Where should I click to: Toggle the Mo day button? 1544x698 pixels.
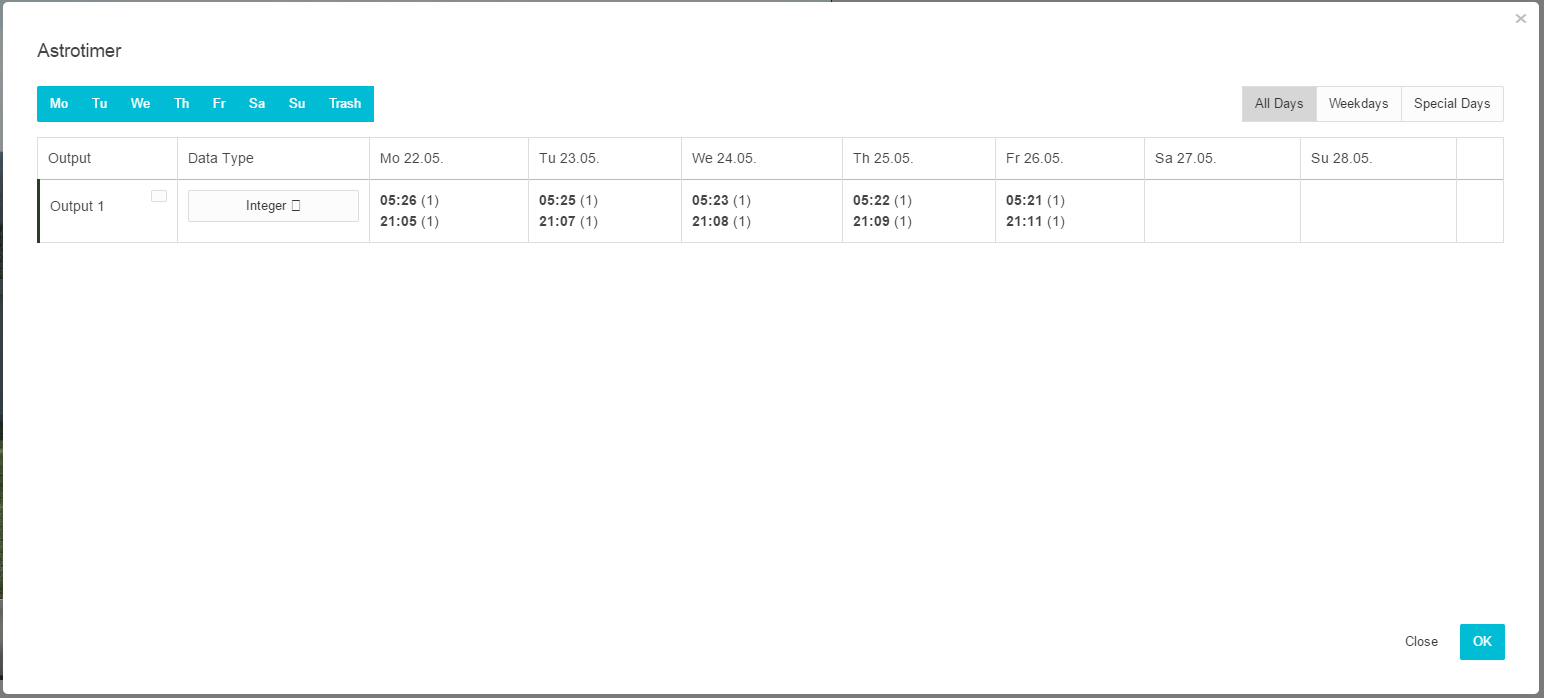coord(59,104)
